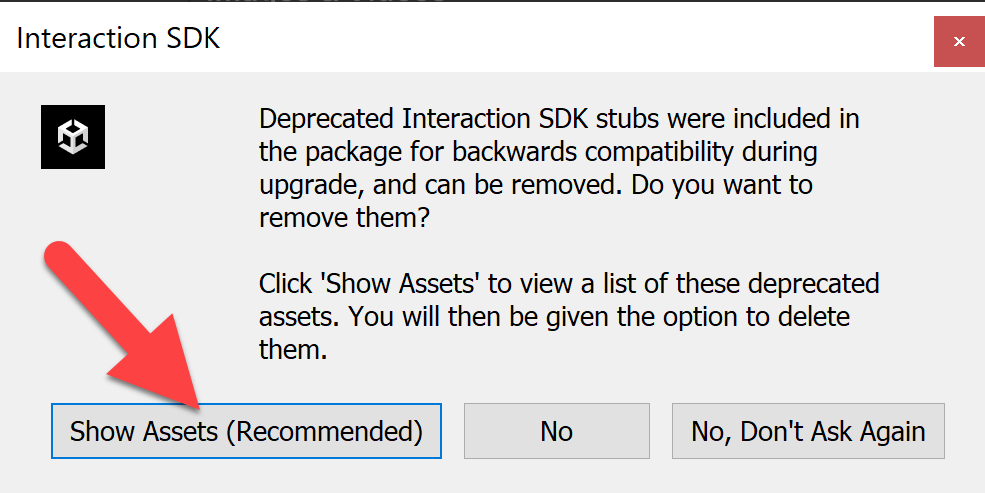Select No, Don't Ask Again
The image size is (985, 493).
808,431
